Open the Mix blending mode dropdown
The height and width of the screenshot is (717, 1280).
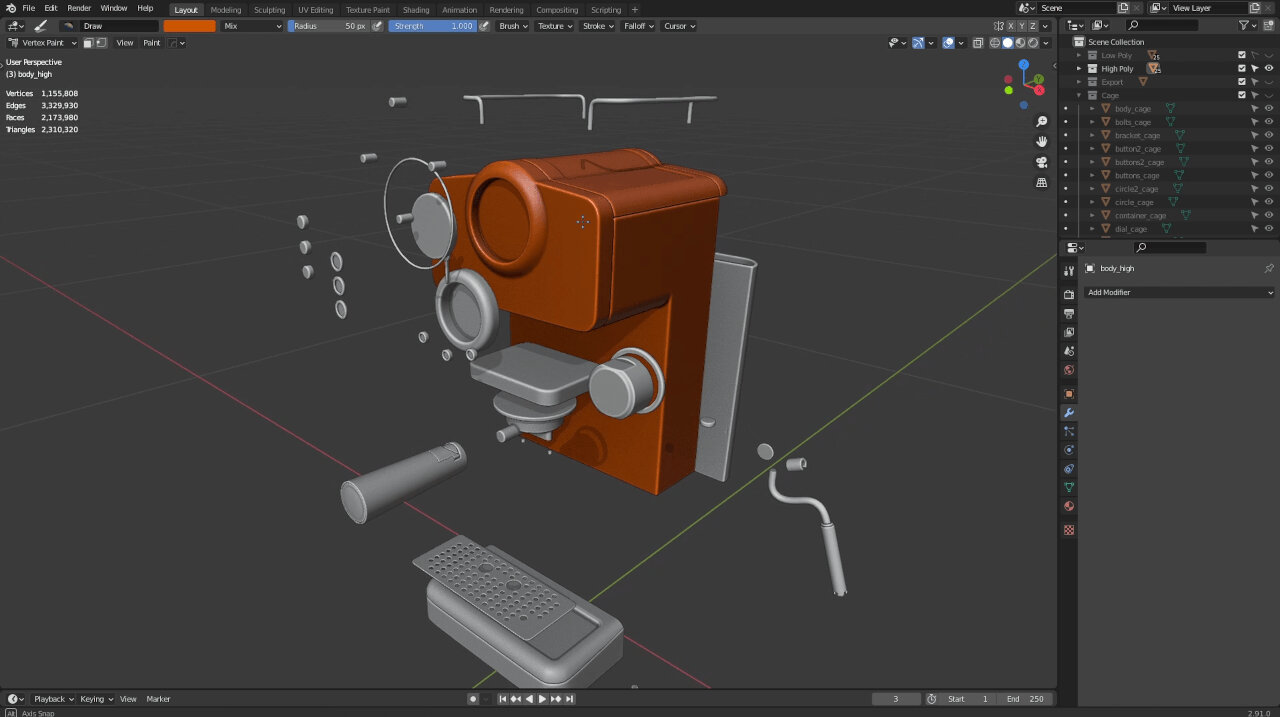250,26
